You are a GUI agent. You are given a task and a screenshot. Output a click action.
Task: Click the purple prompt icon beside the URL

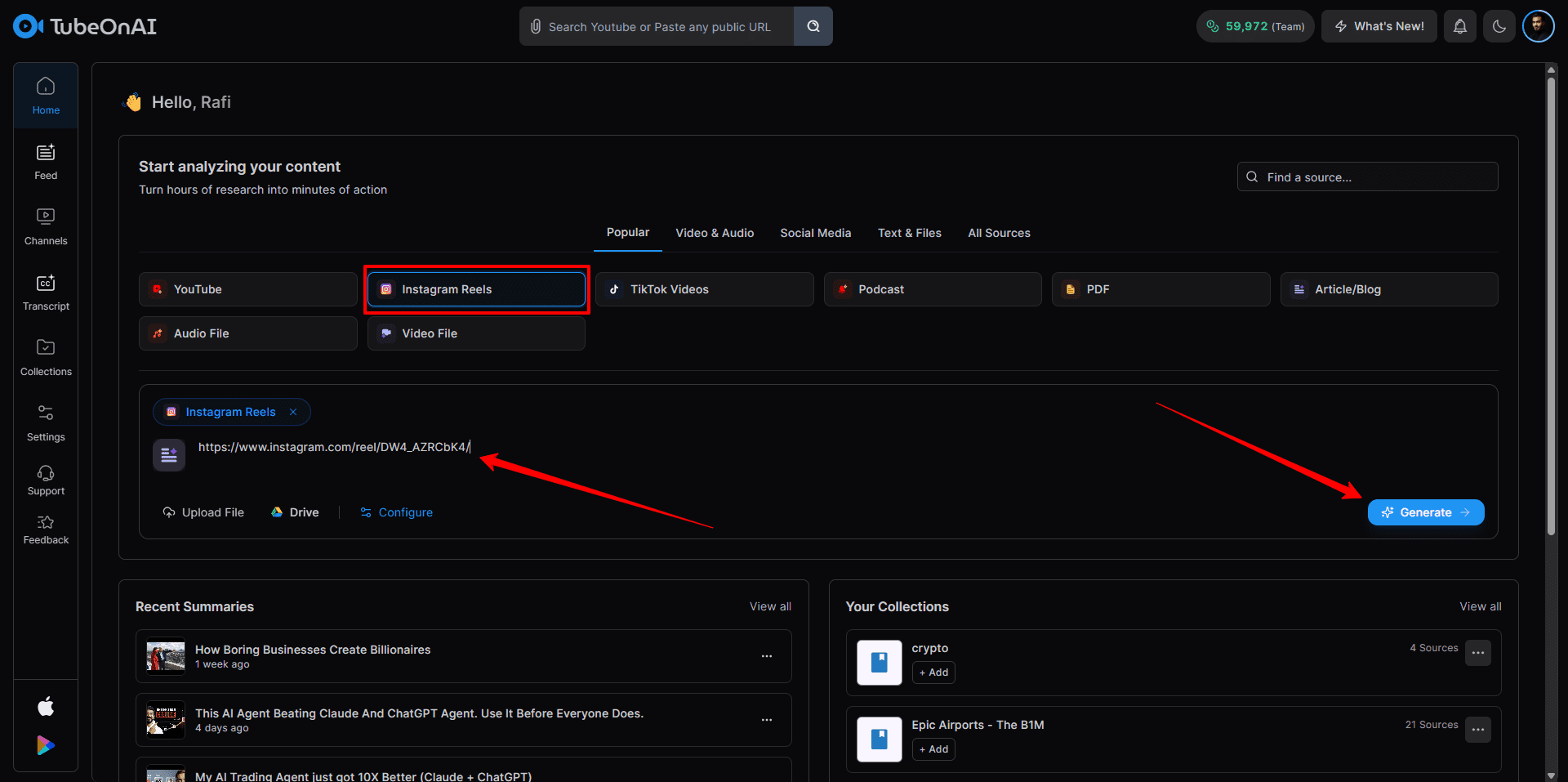tap(169, 455)
